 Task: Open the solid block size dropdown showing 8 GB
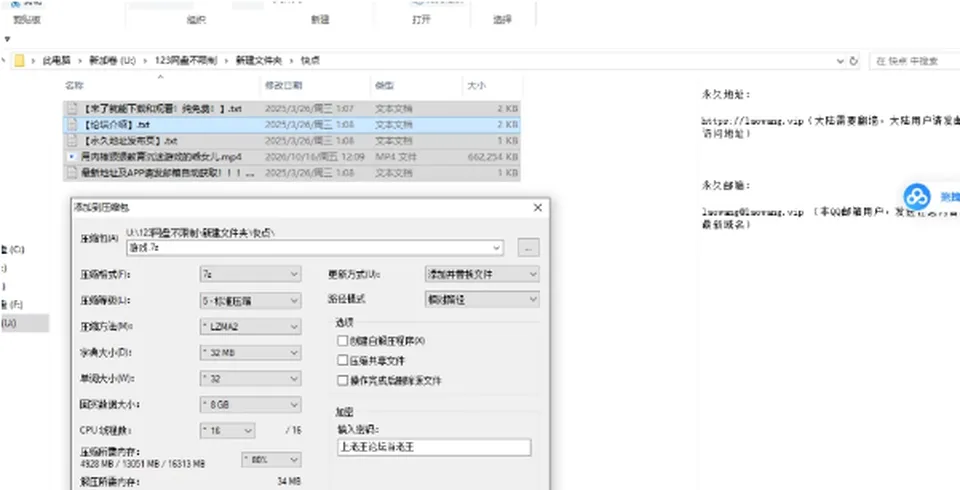[x=250, y=405]
